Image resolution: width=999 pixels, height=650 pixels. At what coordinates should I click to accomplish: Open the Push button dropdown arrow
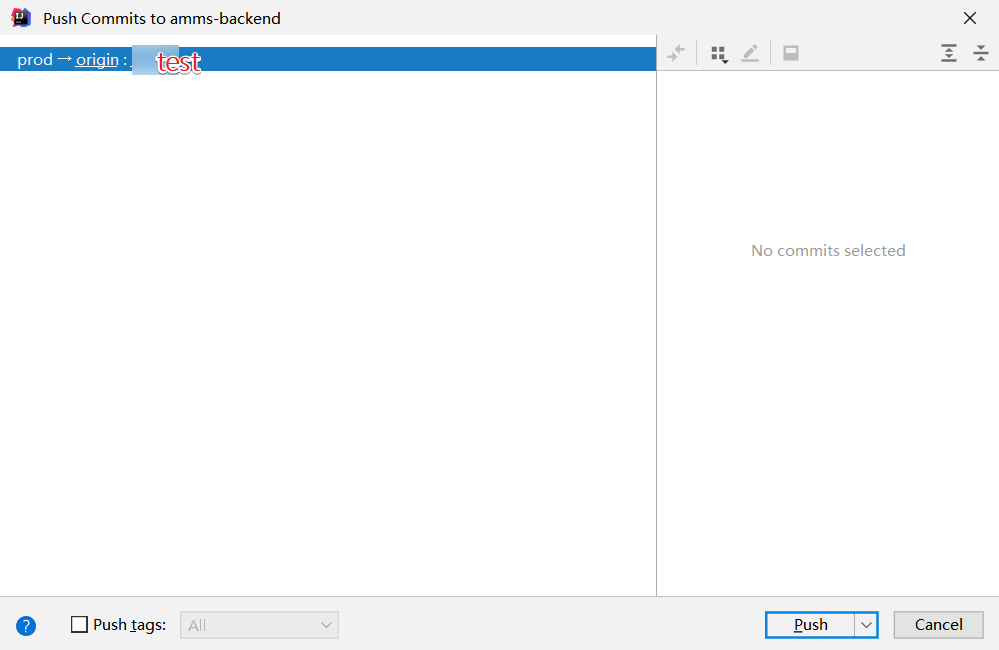tap(866, 624)
